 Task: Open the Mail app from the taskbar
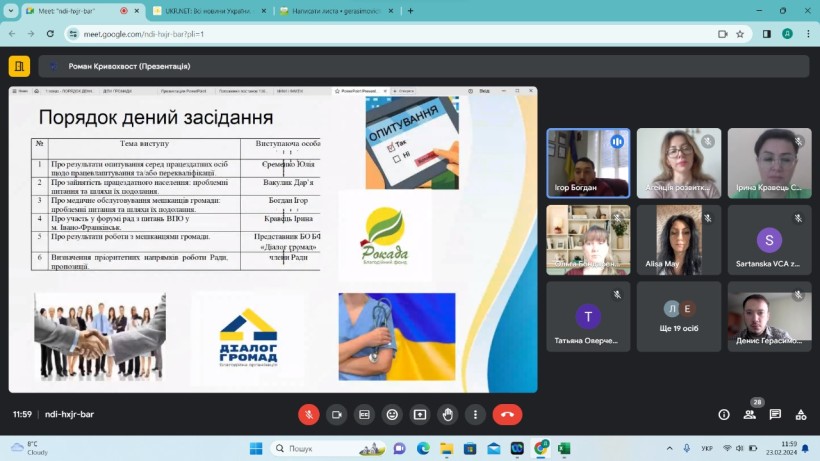[494, 448]
